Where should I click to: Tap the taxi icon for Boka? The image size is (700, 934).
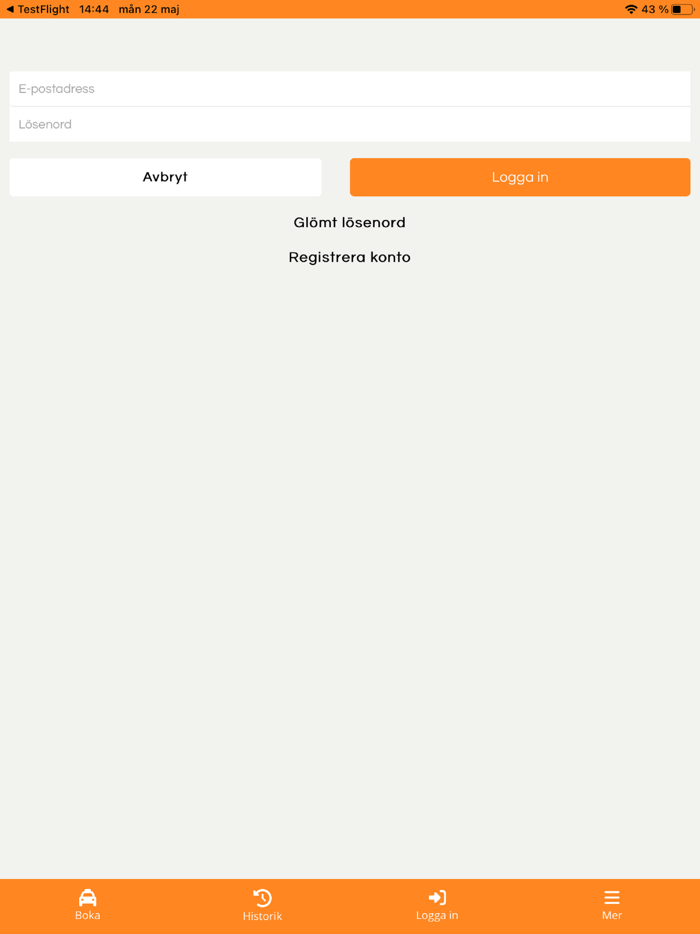click(x=88, y=898)
